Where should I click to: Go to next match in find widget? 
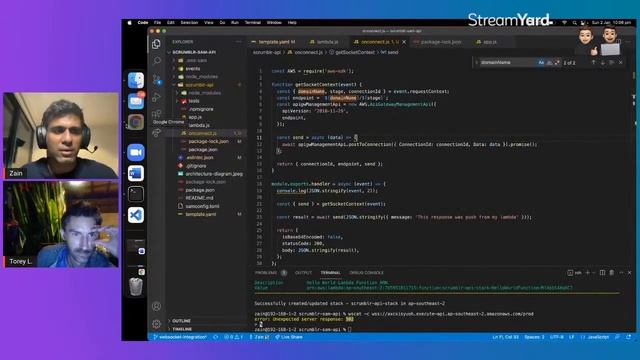click(602, 62)
